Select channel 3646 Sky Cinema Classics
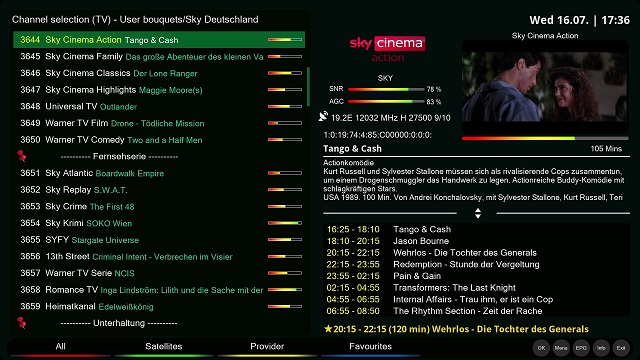This screenshot has width=640, height=360. click(159, 73)
